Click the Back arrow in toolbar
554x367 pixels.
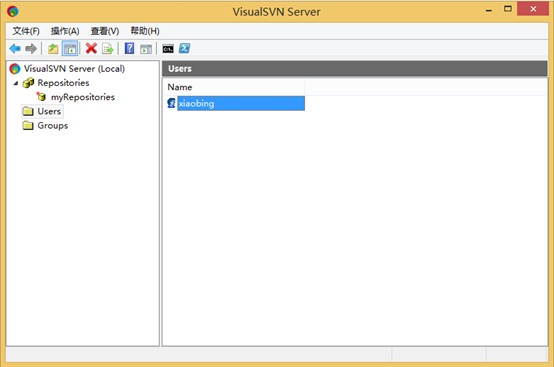pos(15,48)
